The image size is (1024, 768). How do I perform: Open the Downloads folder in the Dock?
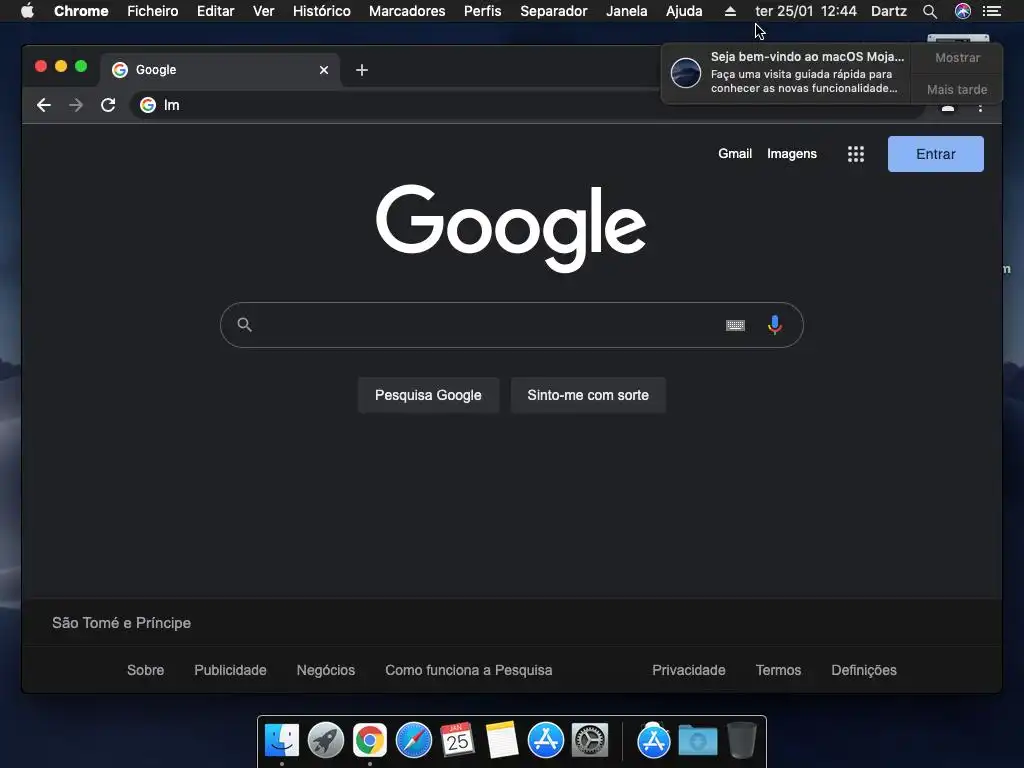pyautogui.click(x=697, y=741)
